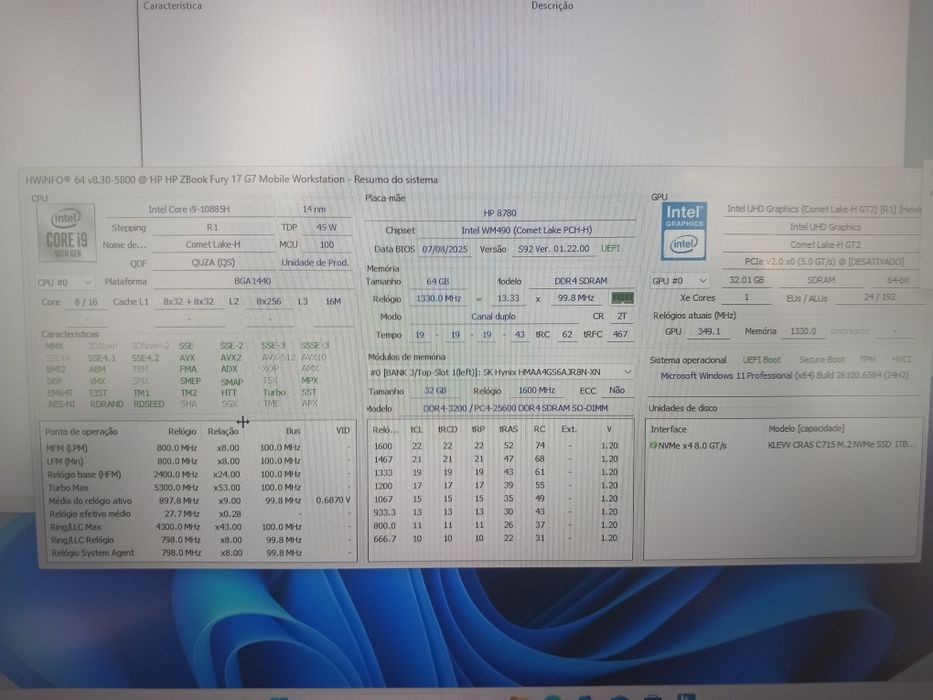Image resolution: width=933 pixels, height=700 pixels.
Task: Click the module size 32 GB
Action: tap(436, 390)
